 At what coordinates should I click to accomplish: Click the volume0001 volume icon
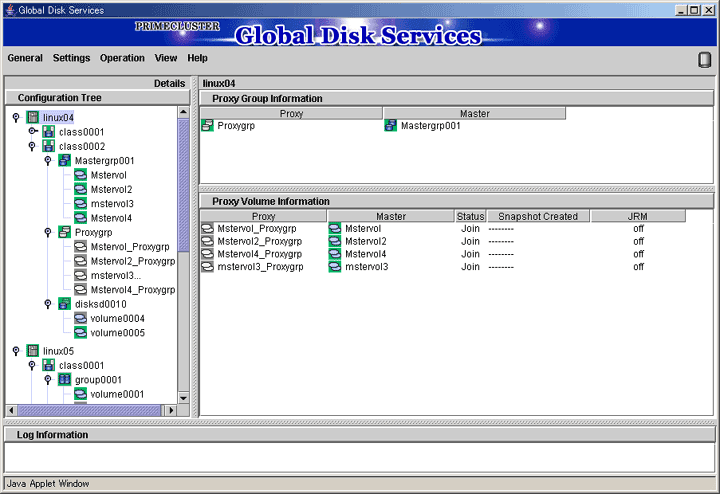(x=80, y=394)
